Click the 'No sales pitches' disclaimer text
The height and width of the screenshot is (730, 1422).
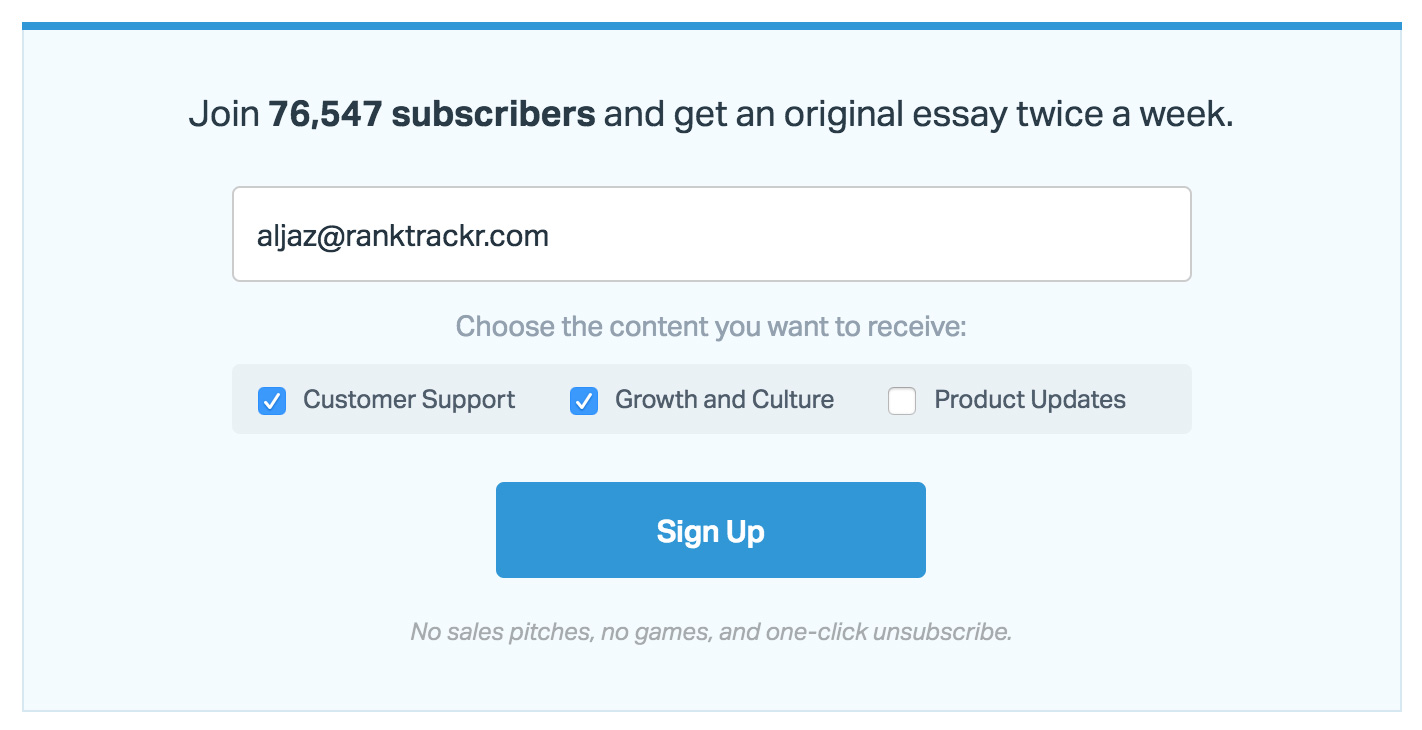[711, 632]
